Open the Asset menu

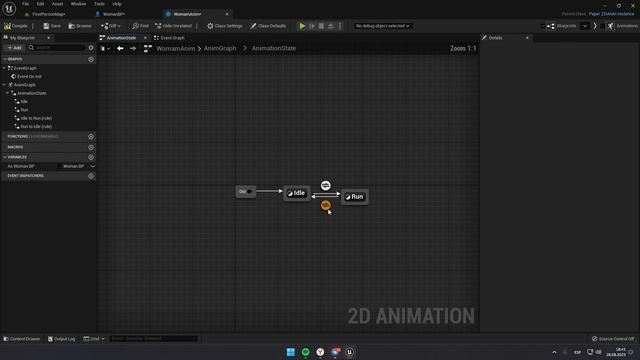[x=57, y=4]
